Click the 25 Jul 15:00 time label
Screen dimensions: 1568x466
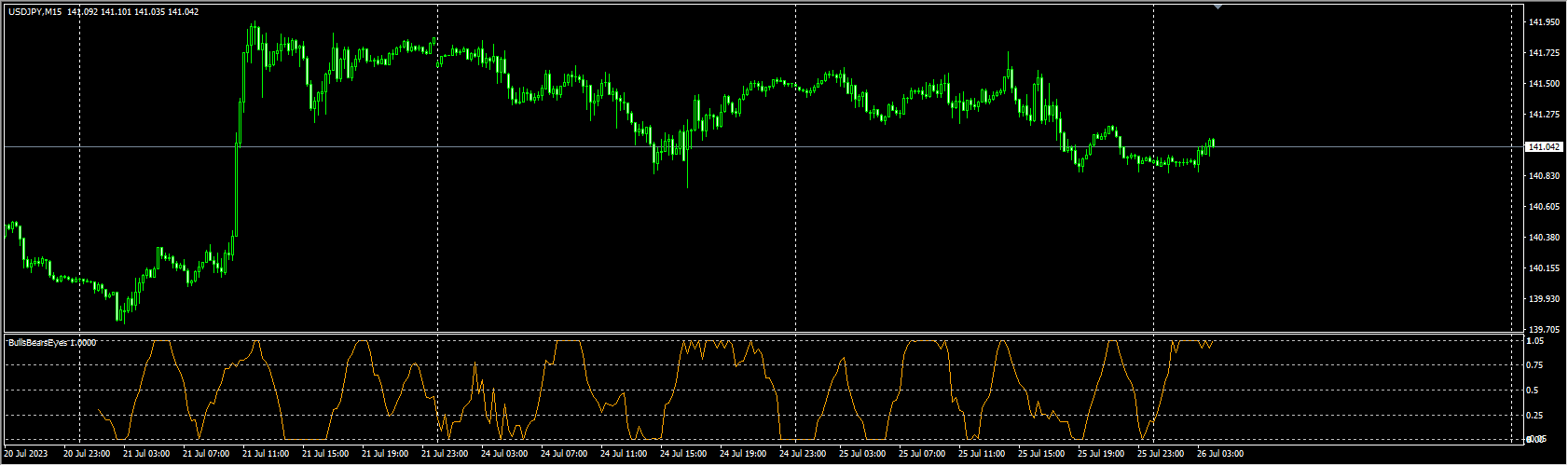click(x=1041, y=454)
